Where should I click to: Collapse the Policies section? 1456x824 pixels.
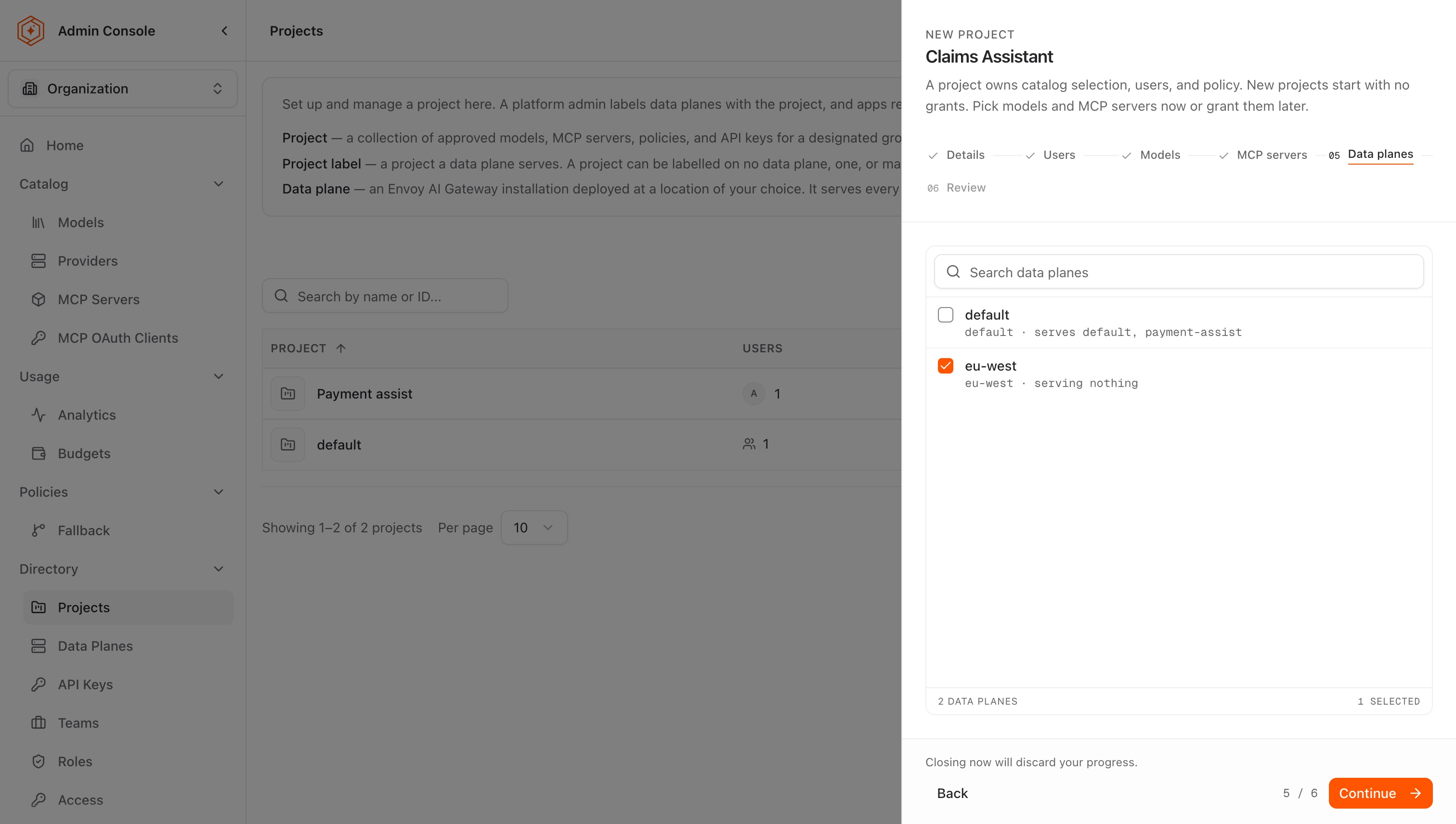[x=219, y=492]
